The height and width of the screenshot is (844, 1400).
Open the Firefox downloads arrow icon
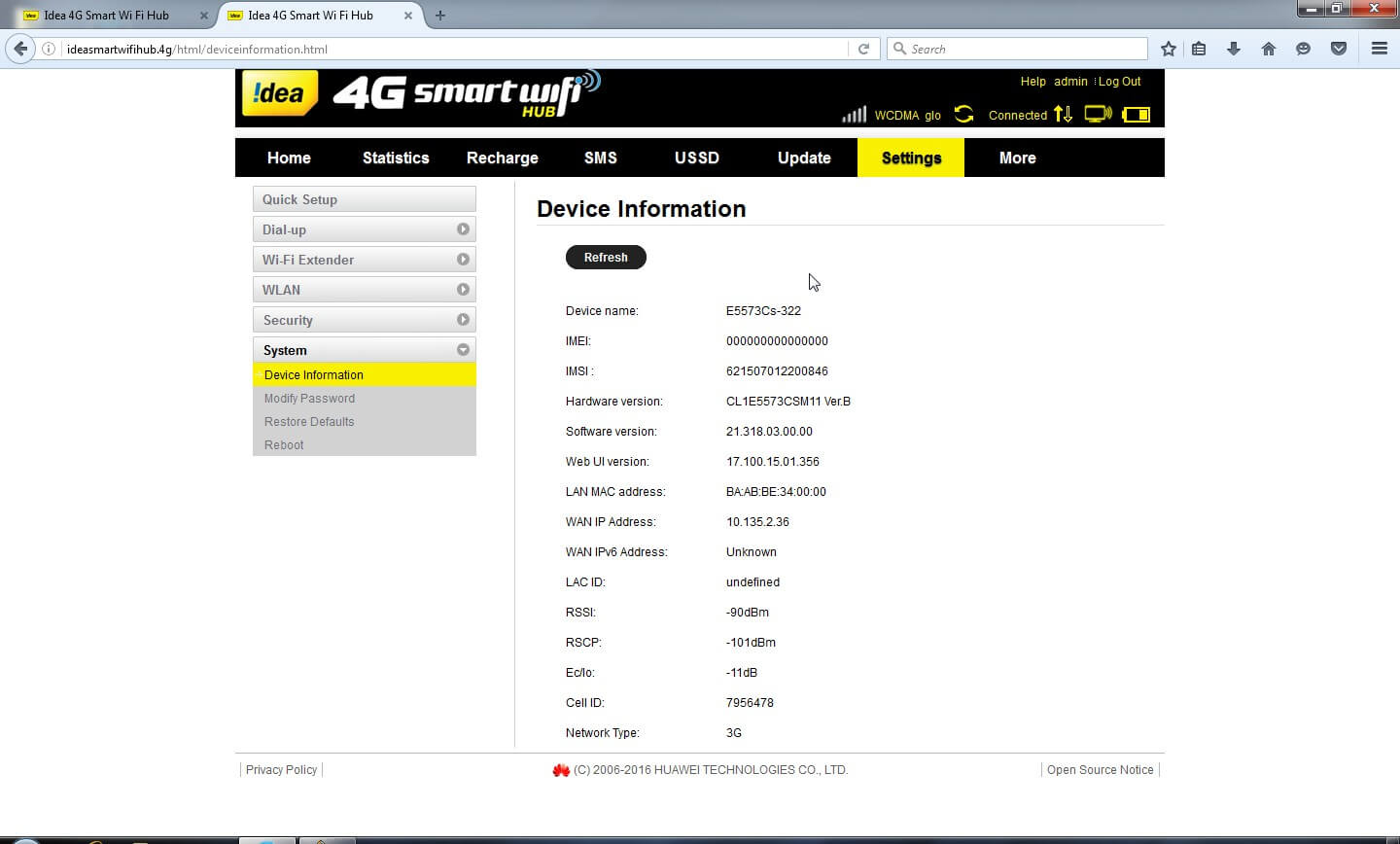click(1233, 49)
